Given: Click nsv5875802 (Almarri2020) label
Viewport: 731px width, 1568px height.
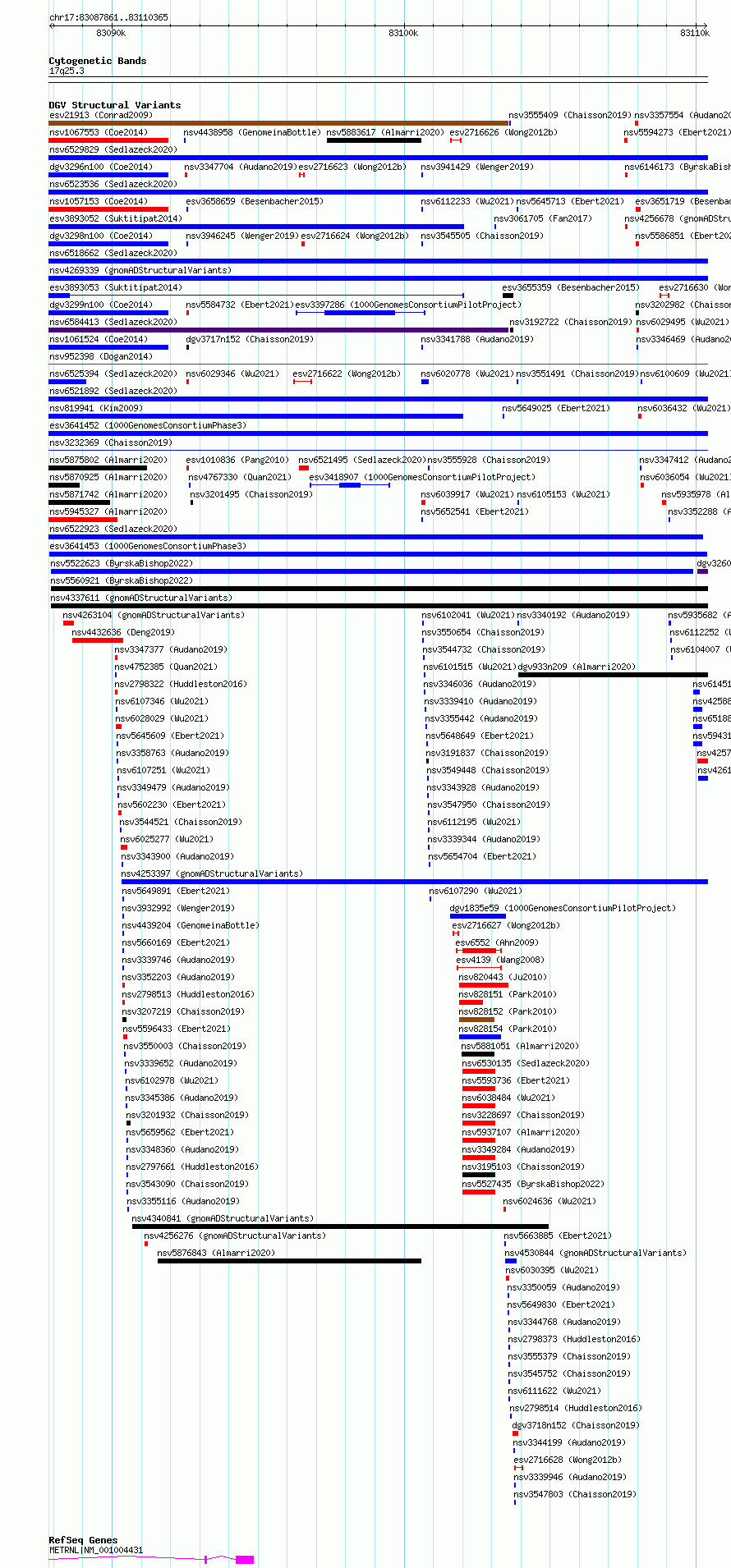Looking at the screenshot, I should tap(108, 461).
